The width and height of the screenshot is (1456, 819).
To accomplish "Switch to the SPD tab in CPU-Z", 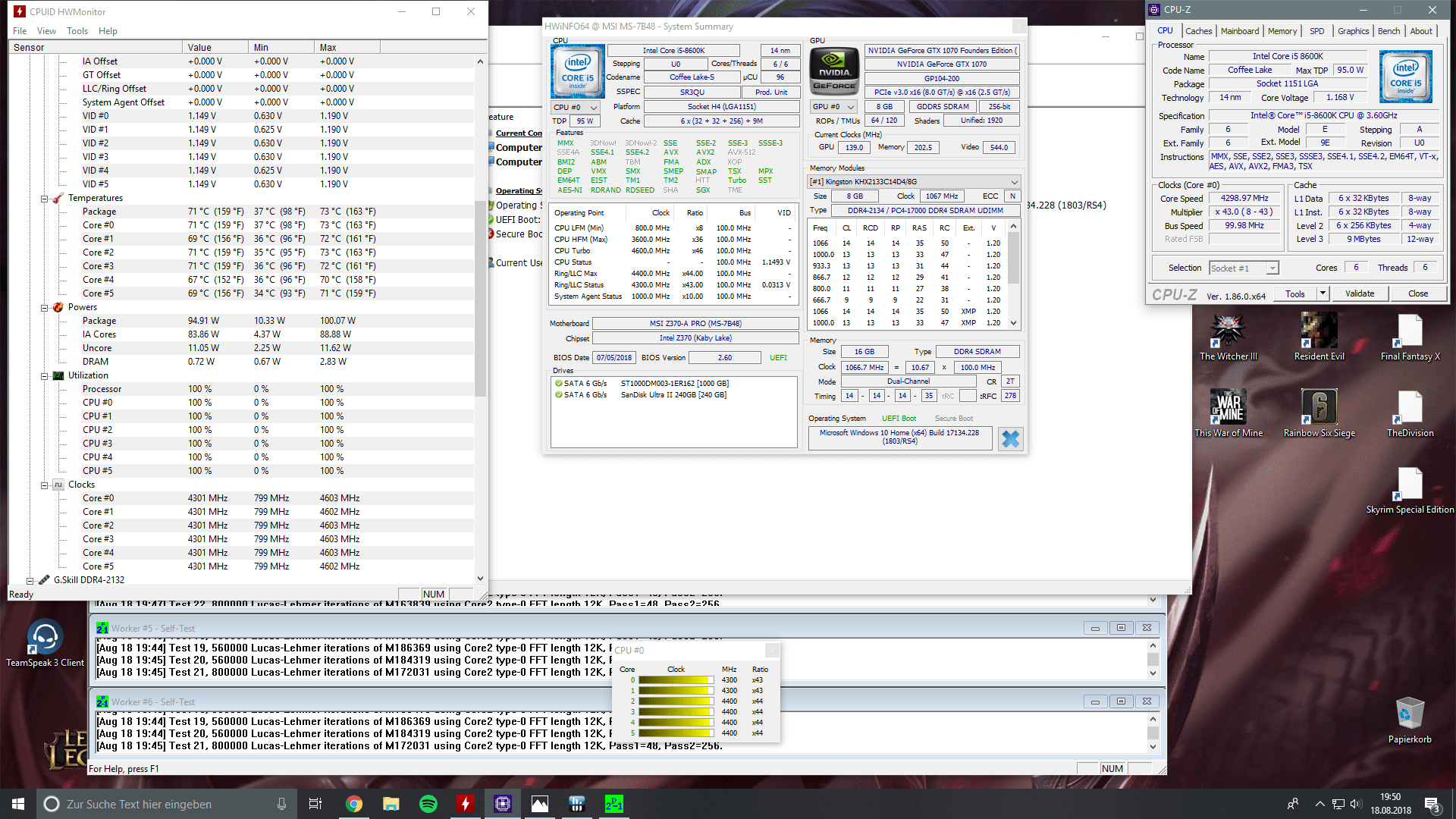I will pyautogui.click(x=1316, y=31).
